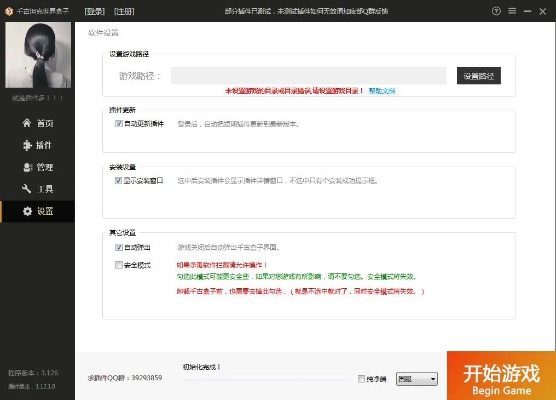The width and height of the screenshot is (556, 400).
Task: Click the 开始游戏 Begin Game button
Action: click(x=501, y=376)
